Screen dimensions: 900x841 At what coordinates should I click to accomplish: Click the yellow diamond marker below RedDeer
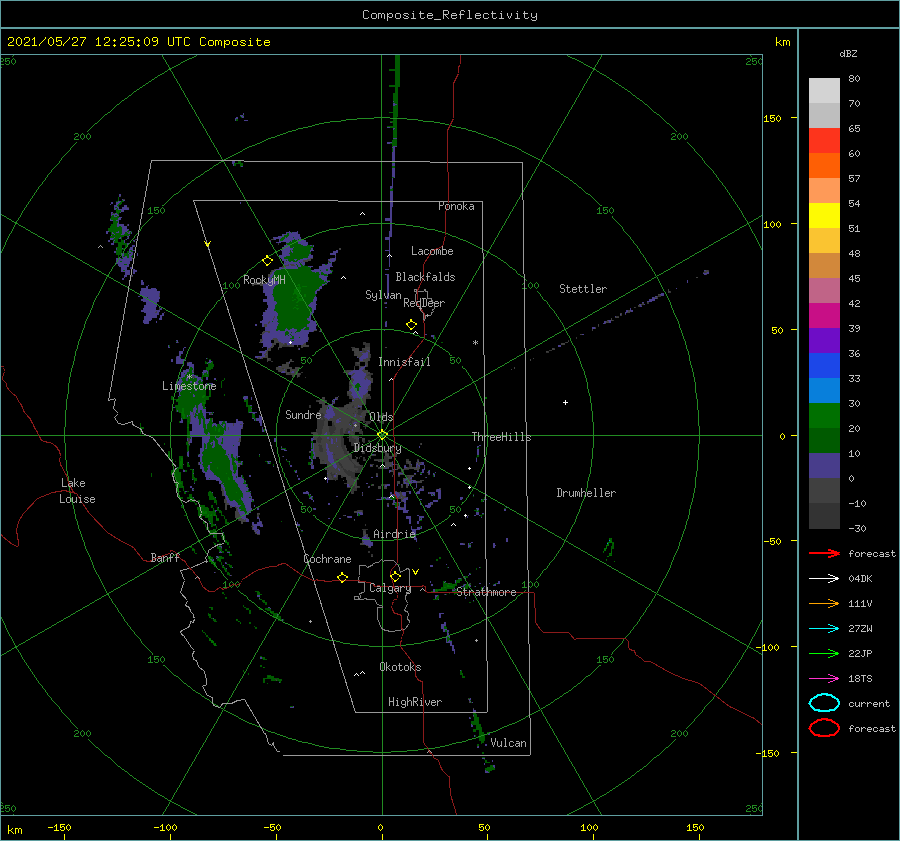[412, 325]
